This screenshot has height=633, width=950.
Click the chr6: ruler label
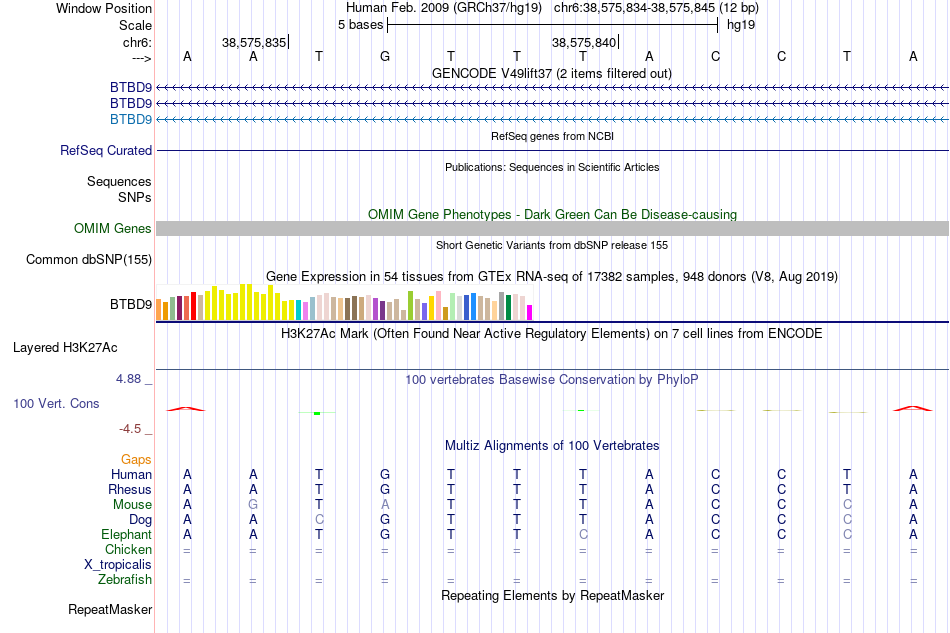137,42
